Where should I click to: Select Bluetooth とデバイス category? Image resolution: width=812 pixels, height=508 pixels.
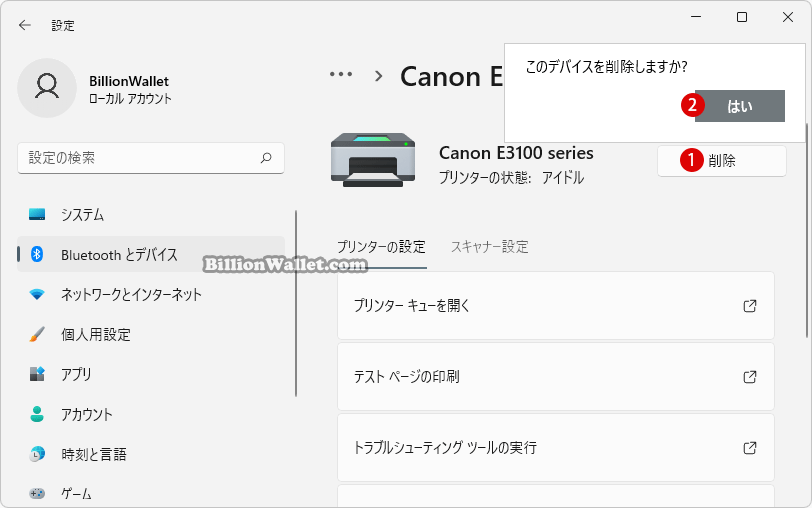(151, 254)
